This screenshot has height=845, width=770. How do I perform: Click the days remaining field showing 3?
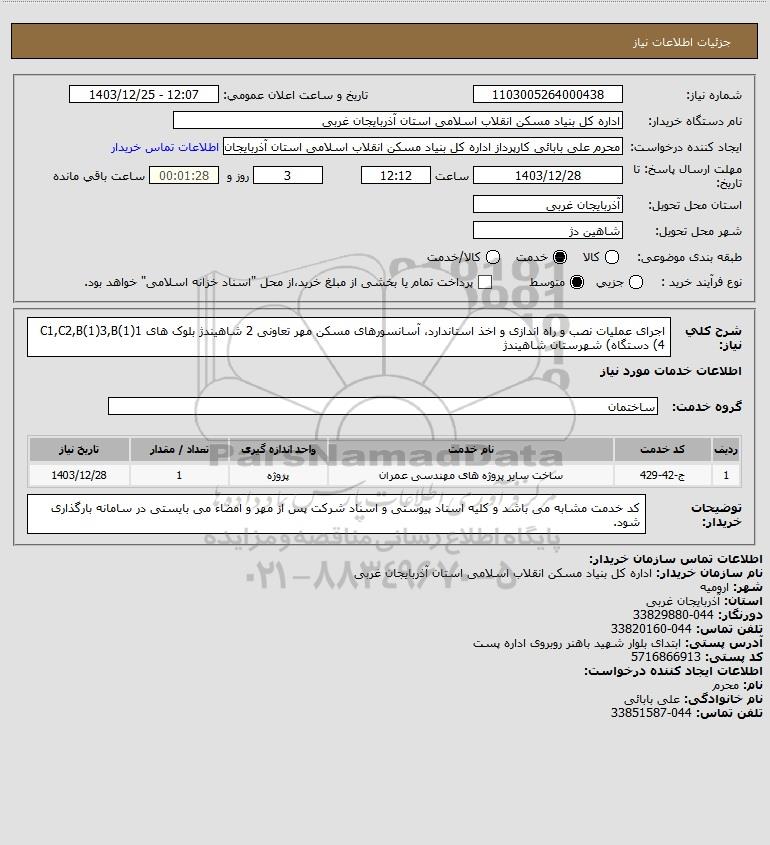coord(288,176)
